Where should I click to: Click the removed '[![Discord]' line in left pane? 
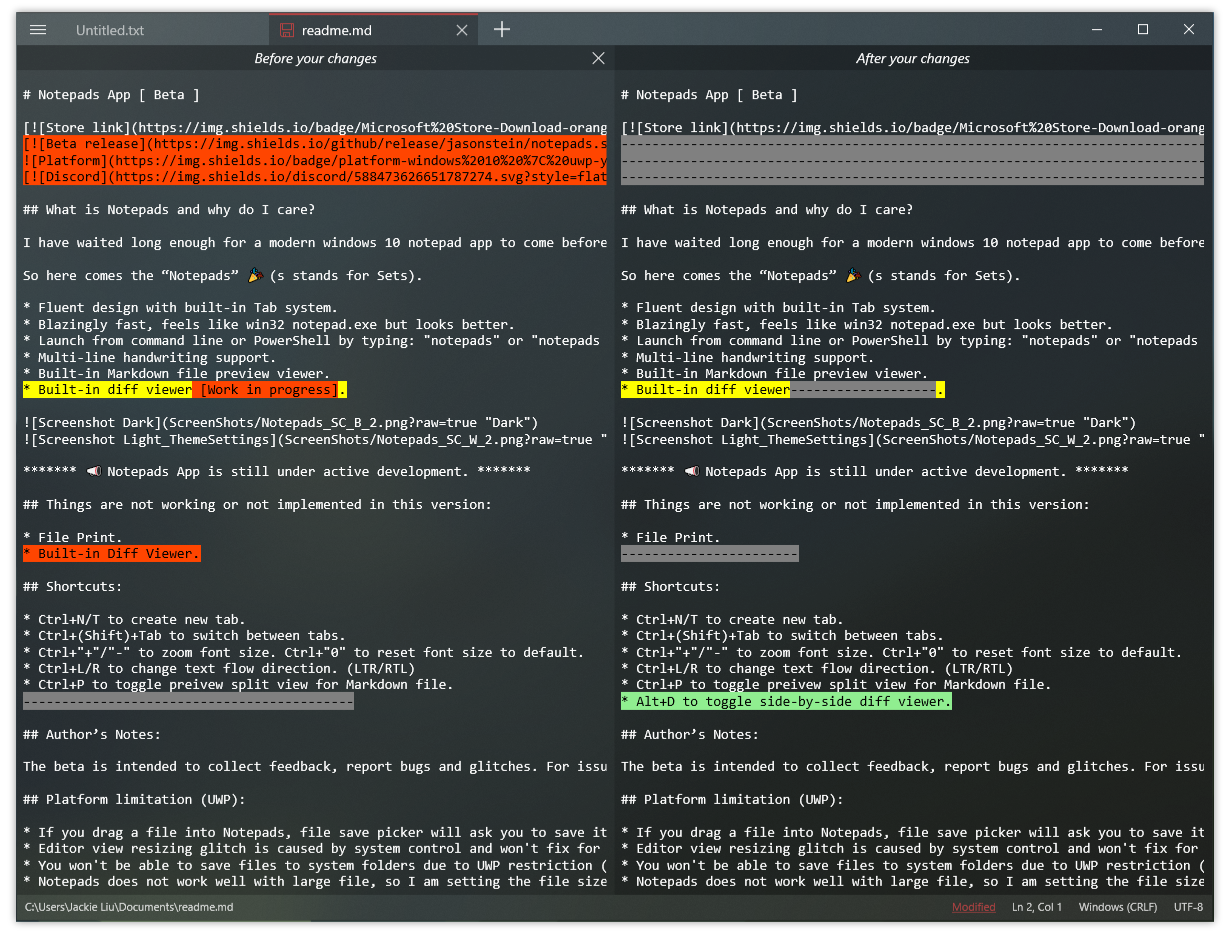[315, 177]
